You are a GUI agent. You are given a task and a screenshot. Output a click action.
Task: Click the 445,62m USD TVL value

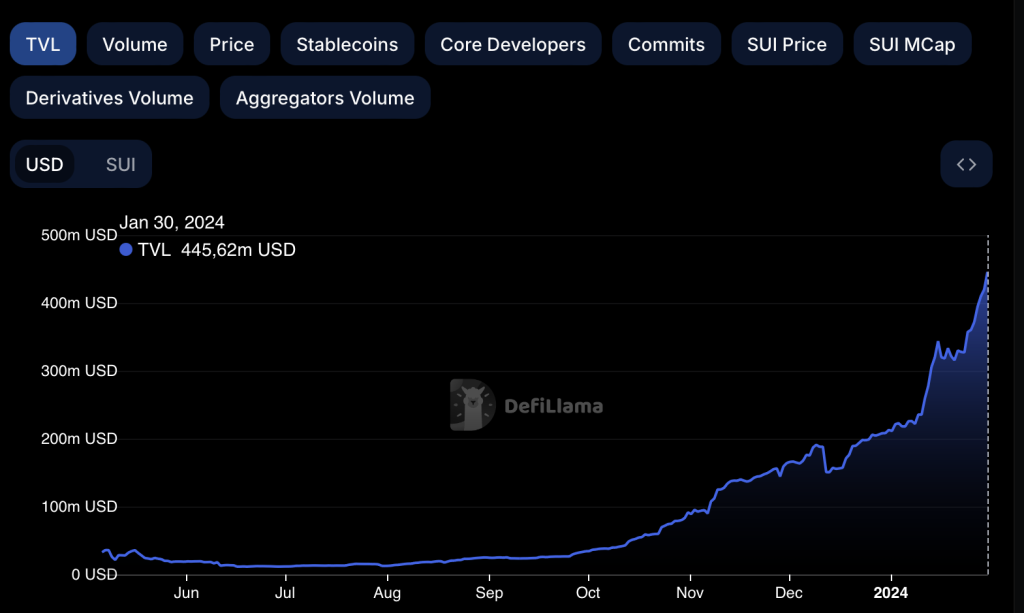click(238, 249)
